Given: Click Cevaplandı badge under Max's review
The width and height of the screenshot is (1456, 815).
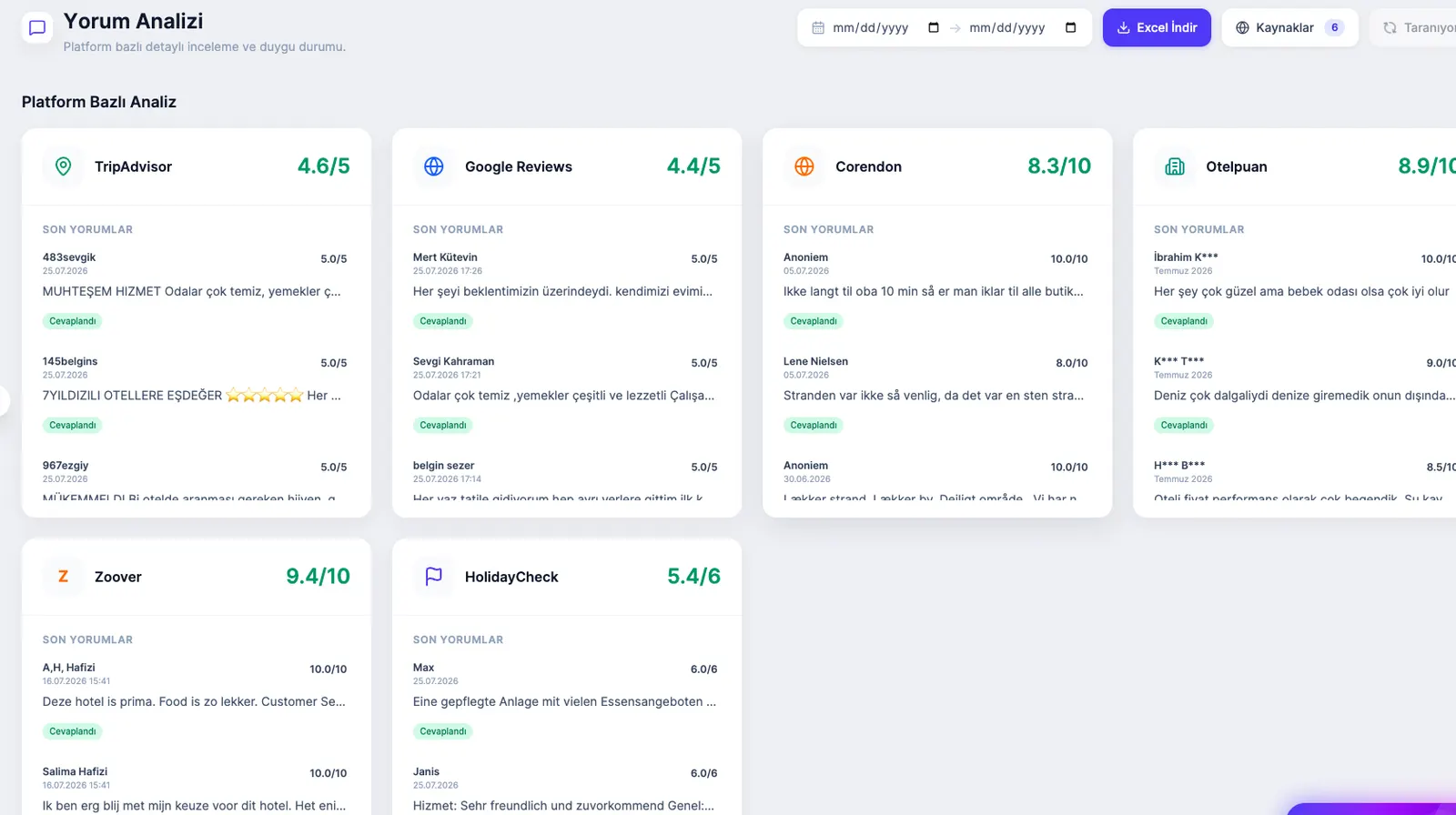Looking at the screenshot, I should click(443, 731).
